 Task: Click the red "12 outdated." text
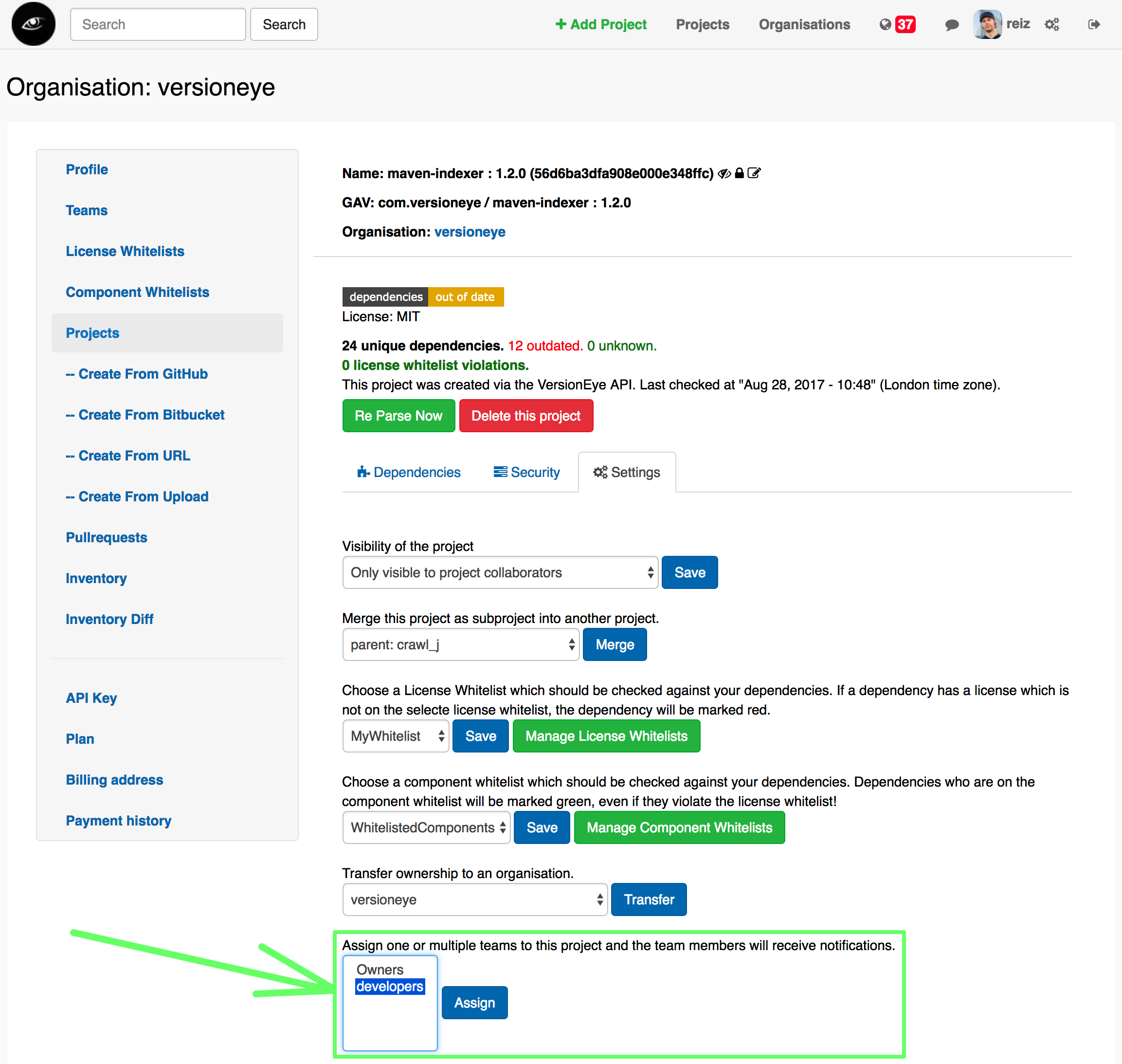[545, 346]
